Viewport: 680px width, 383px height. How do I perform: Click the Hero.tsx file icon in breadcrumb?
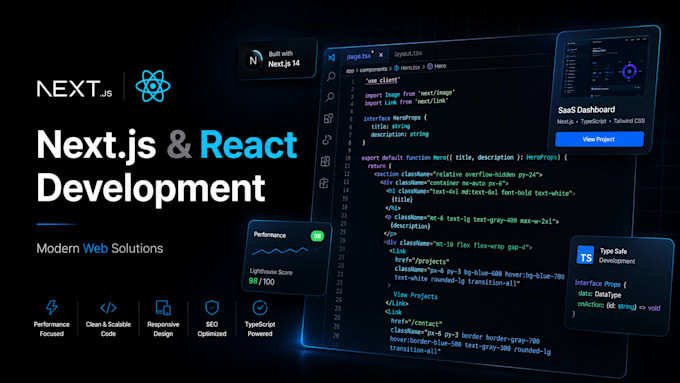(396, 68)
